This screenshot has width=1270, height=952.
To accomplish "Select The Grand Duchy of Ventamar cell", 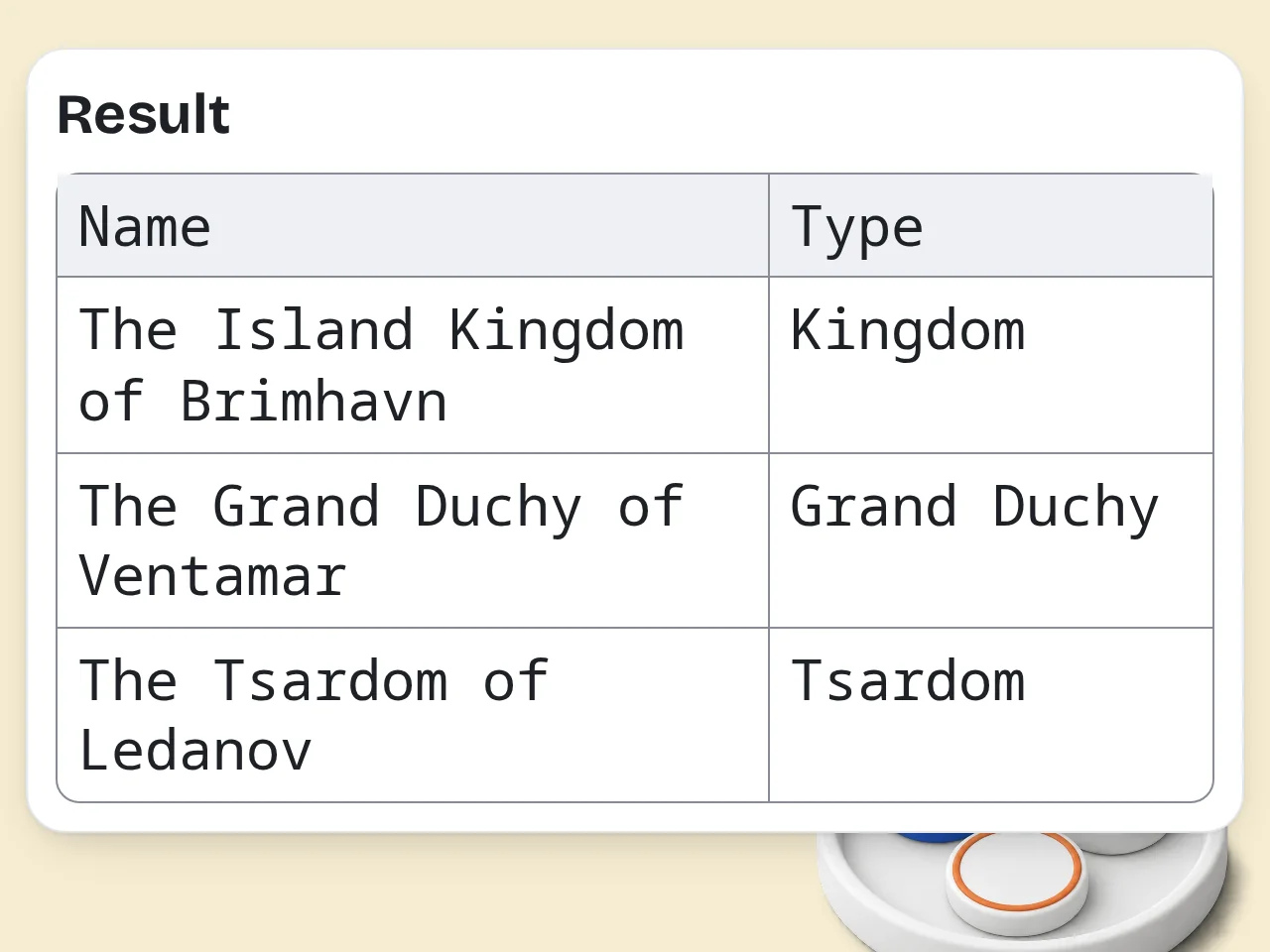I will [413, 540].
